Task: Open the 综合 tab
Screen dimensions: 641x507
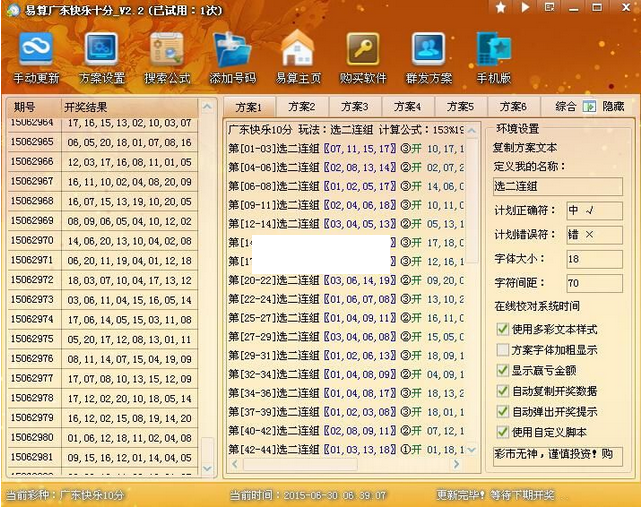Action: click(x=566, y=107)
